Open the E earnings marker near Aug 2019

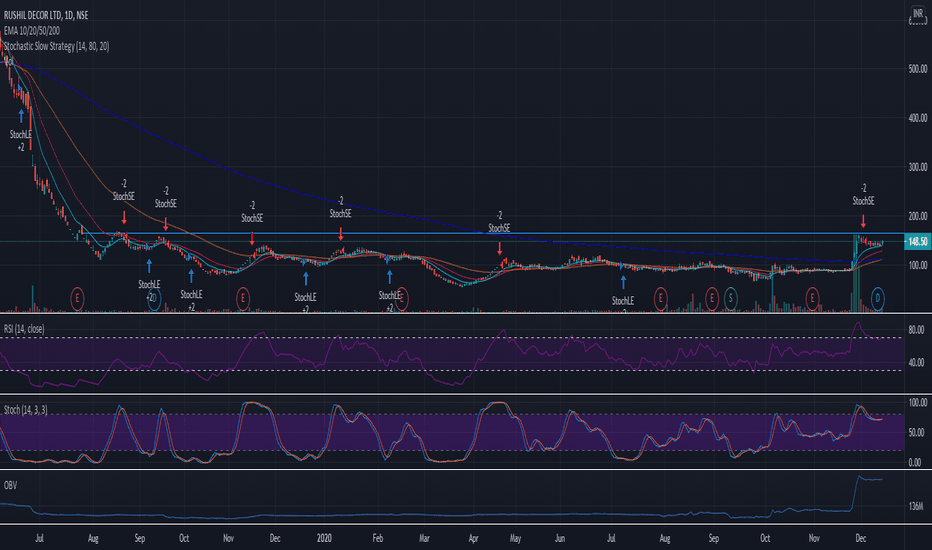pyautogui.click(x=77, y=298)
